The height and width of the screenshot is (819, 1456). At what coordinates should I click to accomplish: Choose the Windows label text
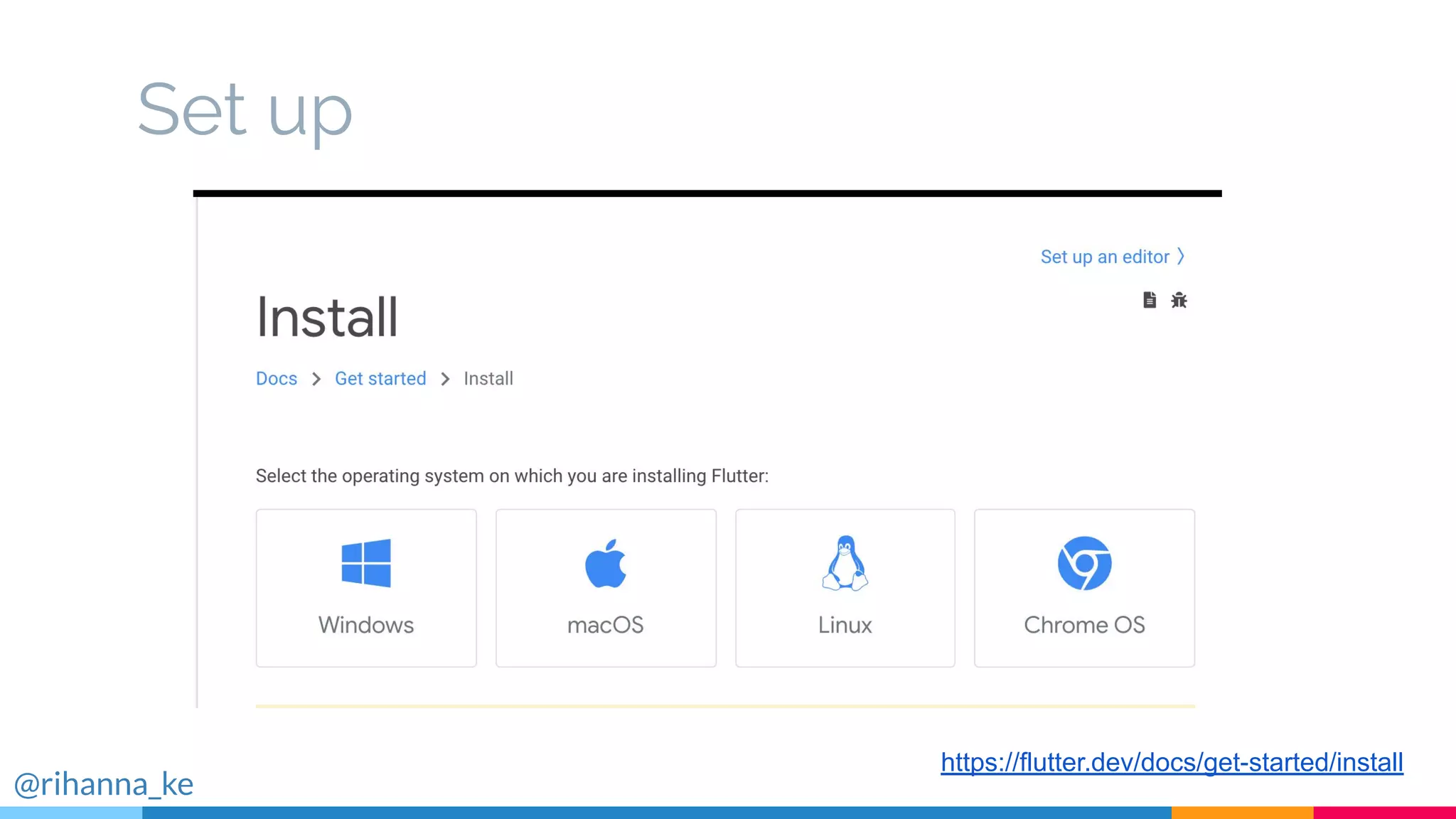(366, 625)
